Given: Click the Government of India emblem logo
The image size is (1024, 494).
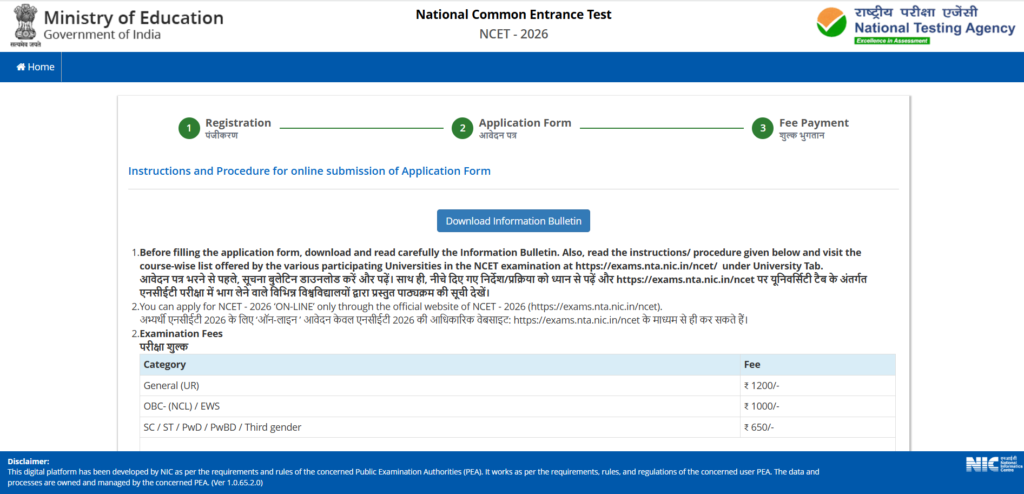Looking at the screenshot, I should pos(25,26).
